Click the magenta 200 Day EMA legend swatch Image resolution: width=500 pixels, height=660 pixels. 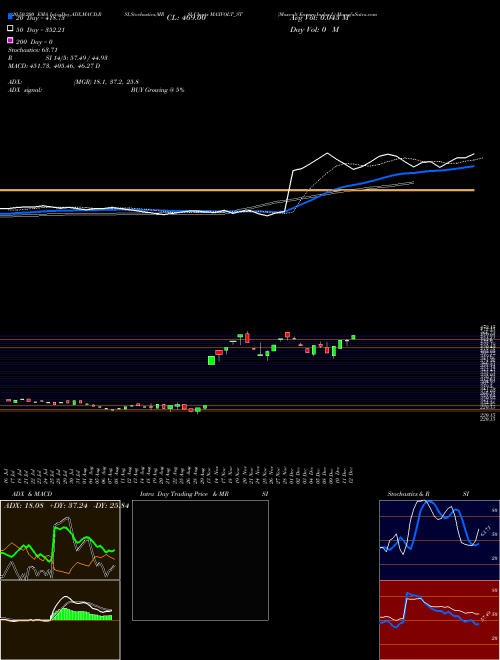click(10, 41)
